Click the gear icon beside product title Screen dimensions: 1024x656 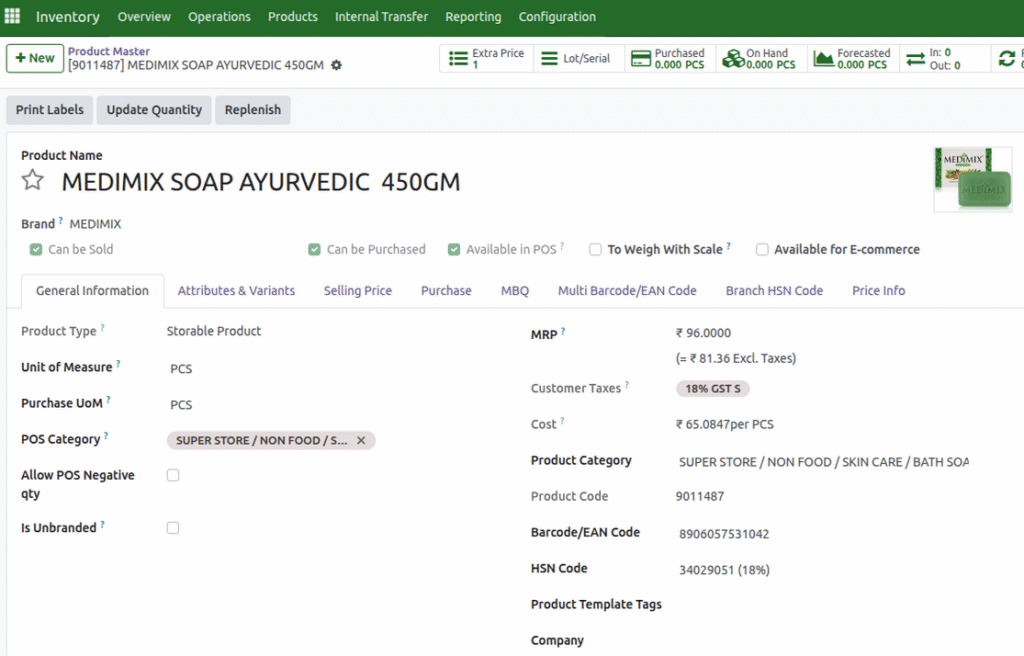pyautogui.click(x=336, y=65)
